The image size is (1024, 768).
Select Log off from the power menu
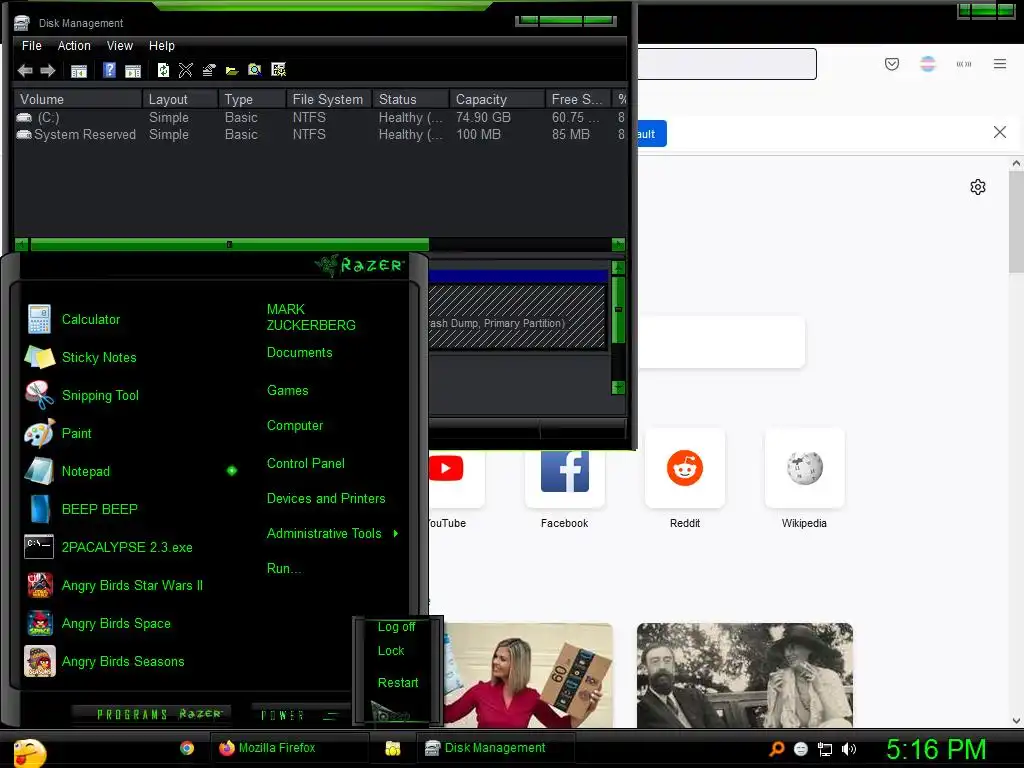396,627
